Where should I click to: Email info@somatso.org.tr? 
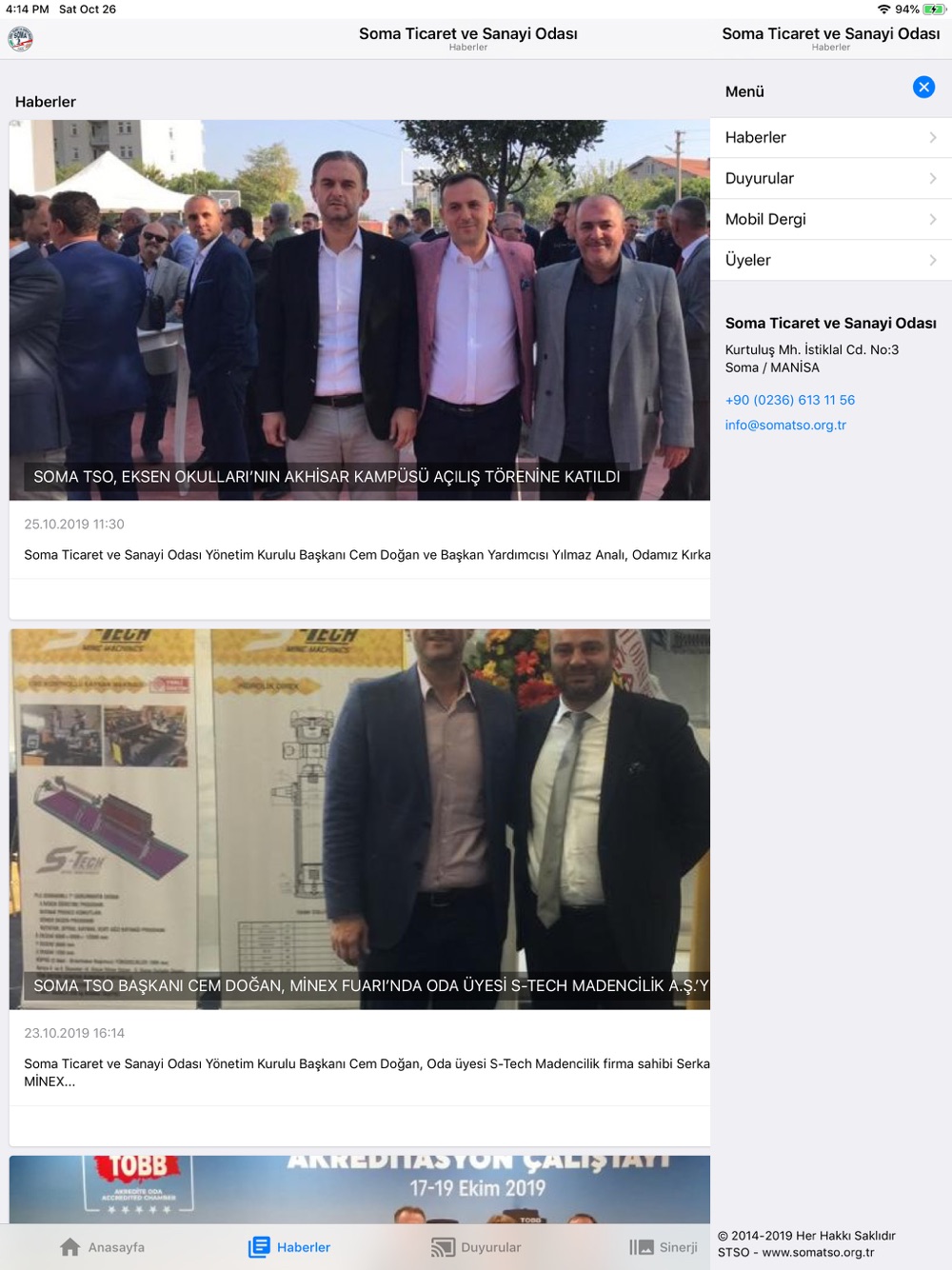coord(785,425)
